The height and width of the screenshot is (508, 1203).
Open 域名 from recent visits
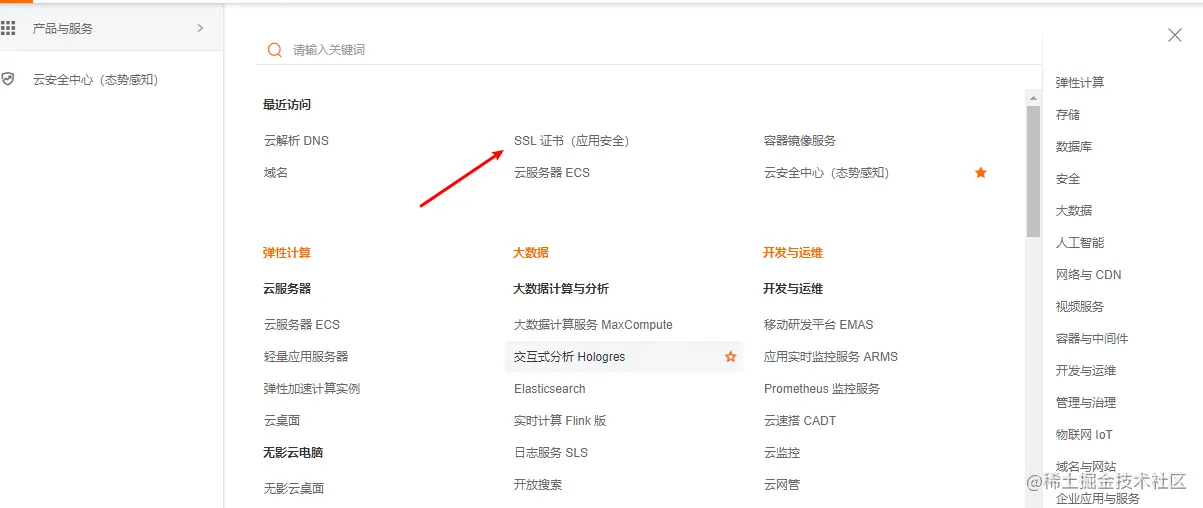coord(276,173)
